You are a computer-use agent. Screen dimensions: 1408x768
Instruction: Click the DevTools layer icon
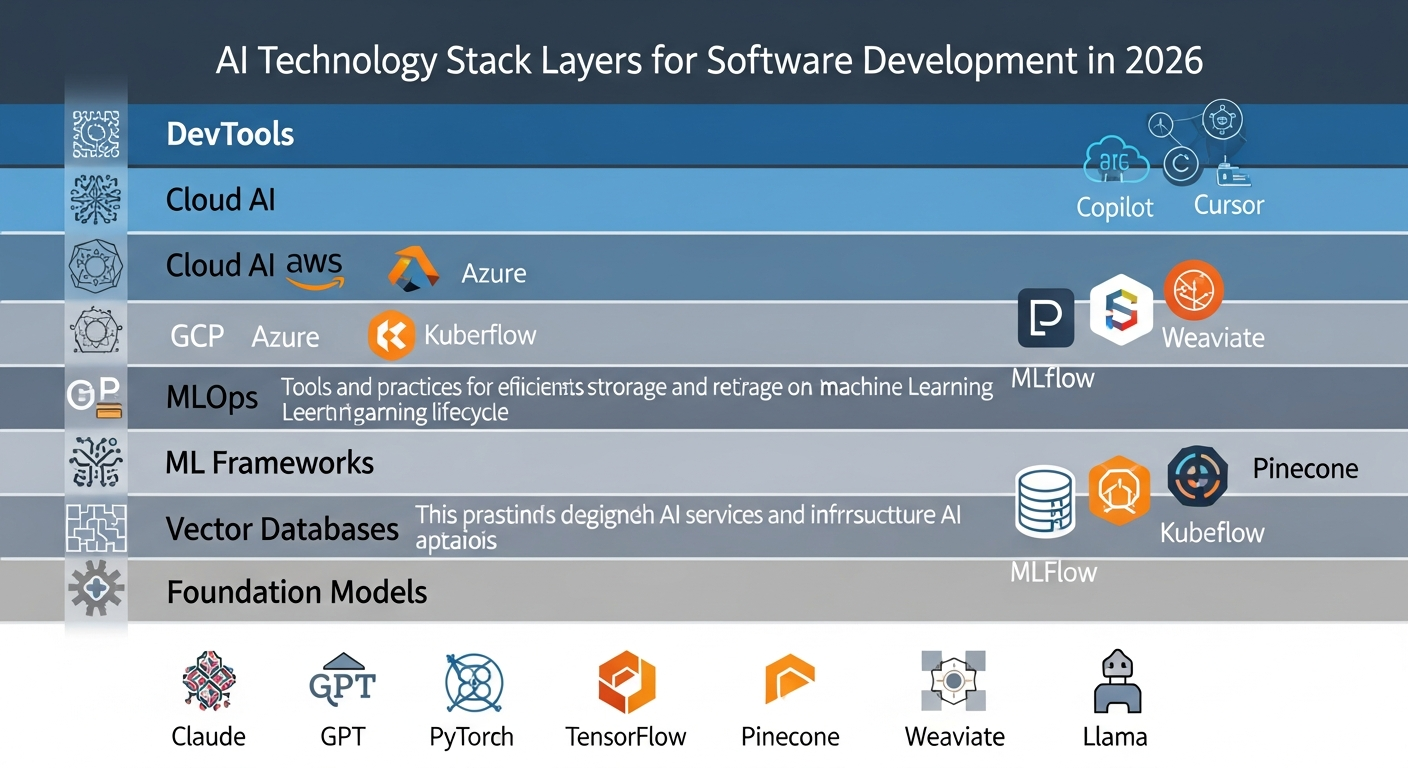pos(96,134)
